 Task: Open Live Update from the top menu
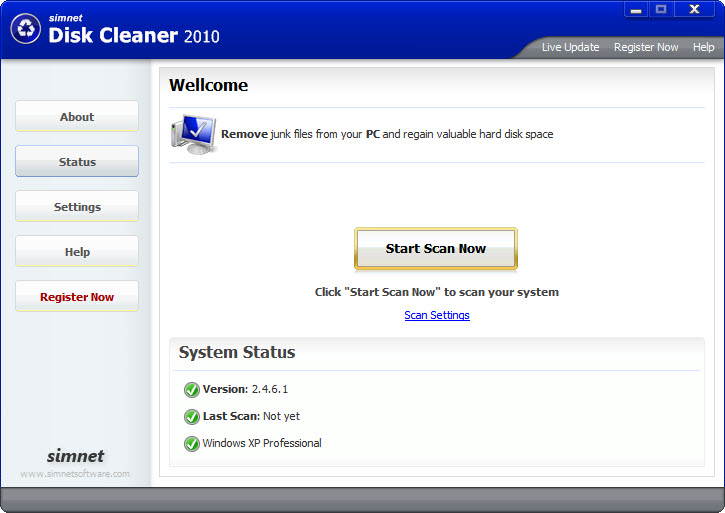click(x=570, y=47)
